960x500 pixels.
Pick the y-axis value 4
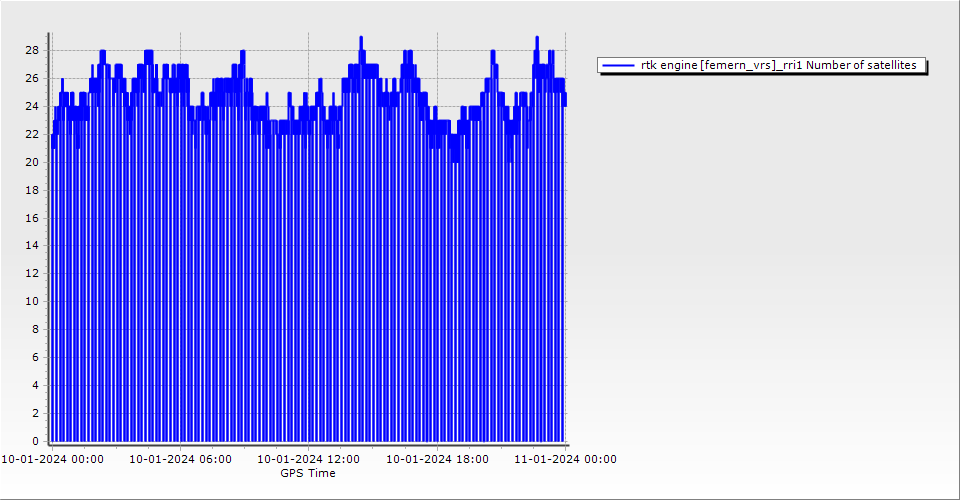click(x=35, y=385)
